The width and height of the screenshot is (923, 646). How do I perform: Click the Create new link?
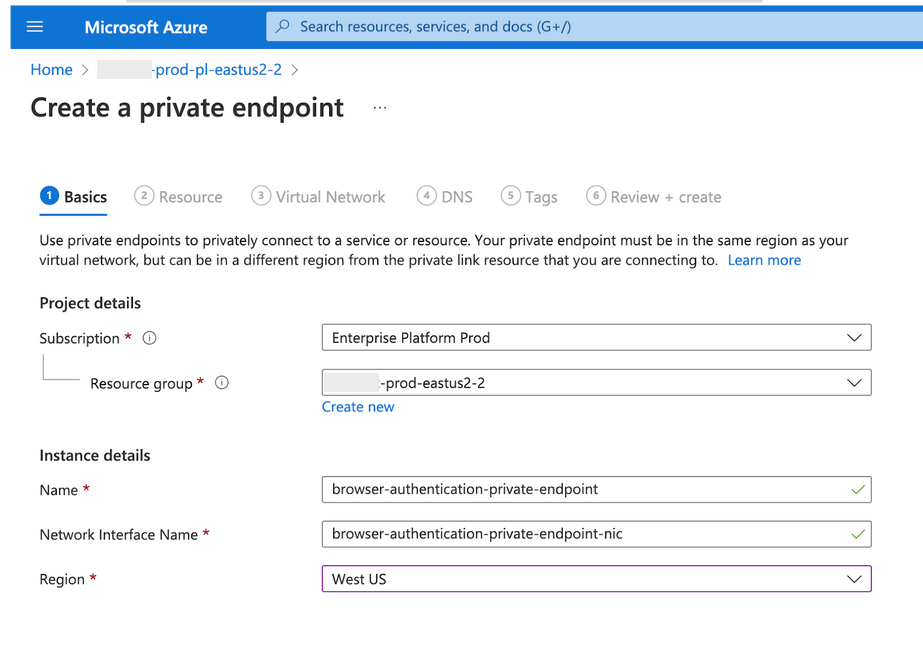(x=358, y=407)
